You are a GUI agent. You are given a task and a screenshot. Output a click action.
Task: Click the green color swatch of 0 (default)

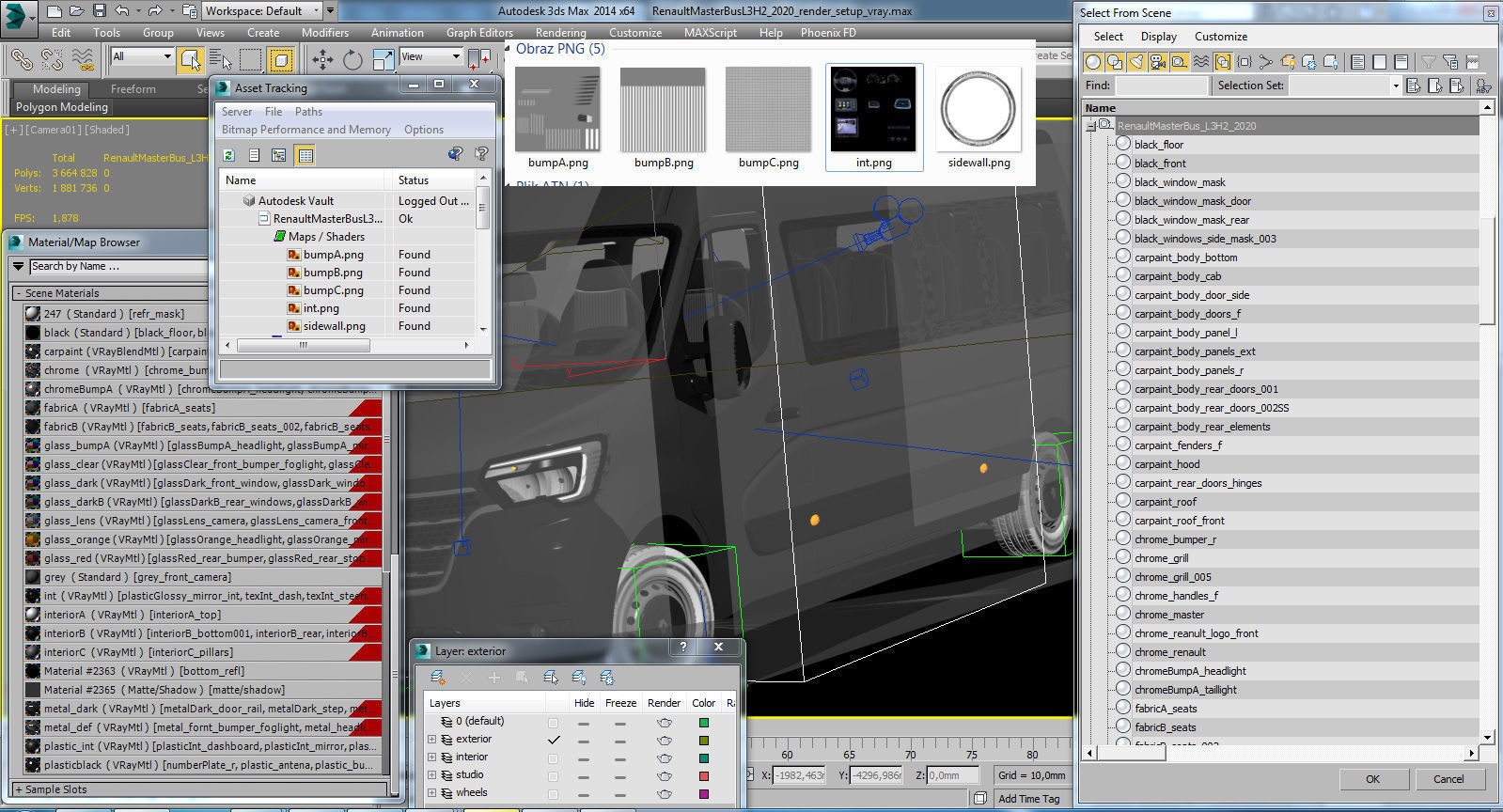point(703,723)
